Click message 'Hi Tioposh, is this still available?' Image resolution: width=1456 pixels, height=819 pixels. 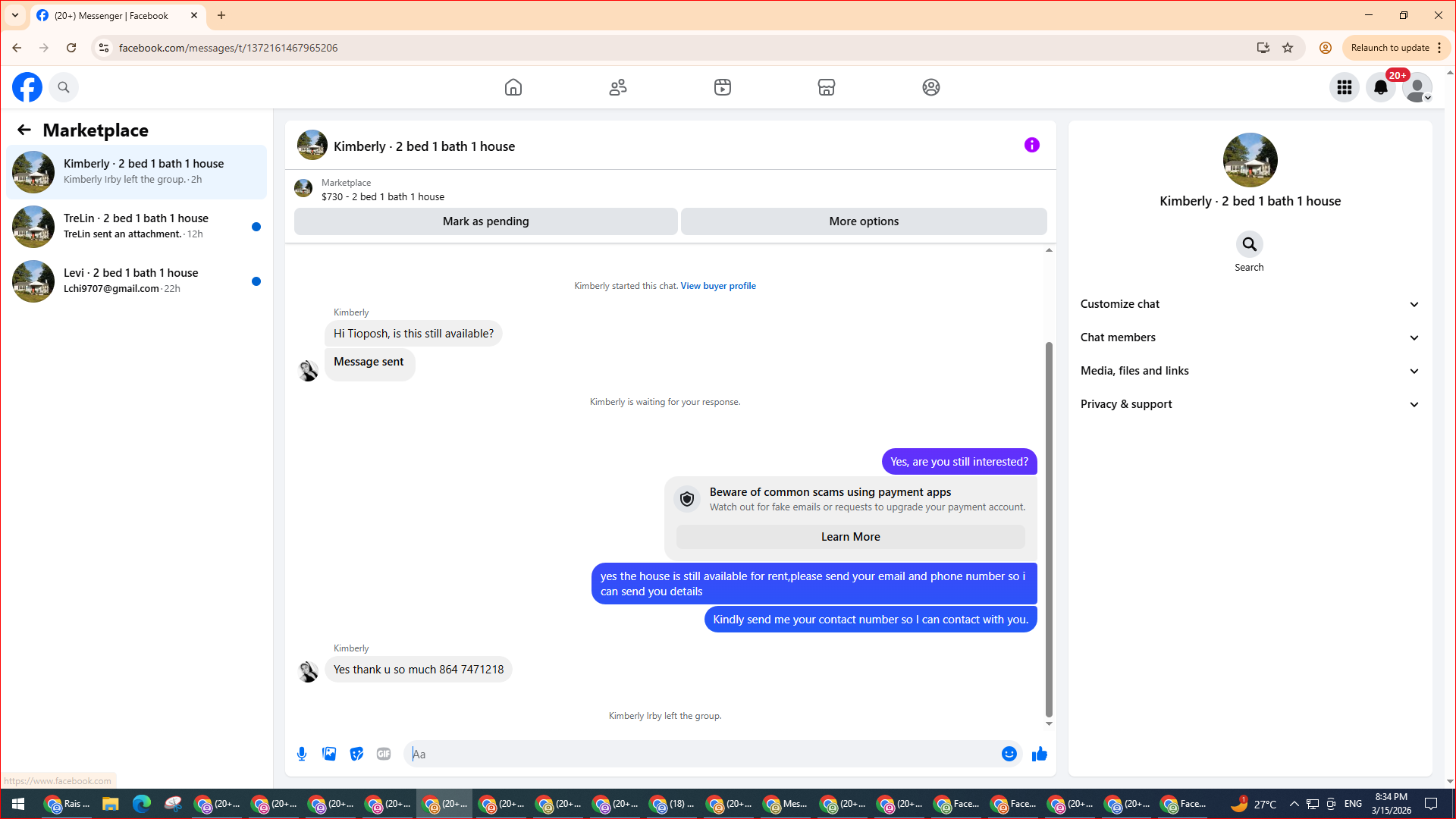[x=413, y=334]
